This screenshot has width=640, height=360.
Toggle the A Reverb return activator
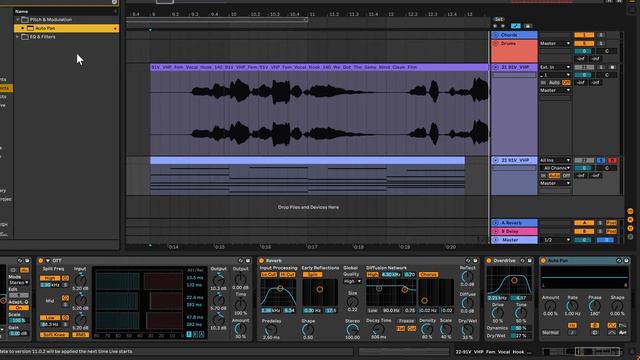[584, 223]
